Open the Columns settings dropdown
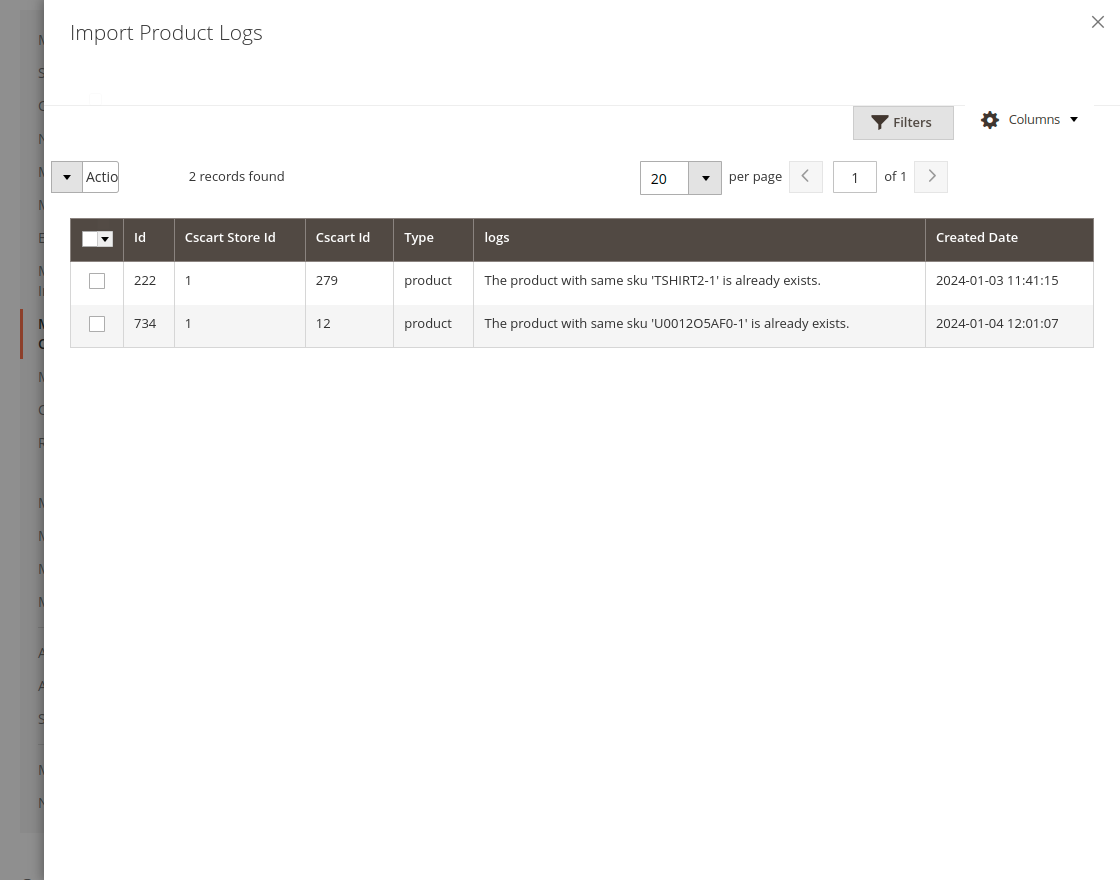1120x880 pixels. click(1029, 120)
